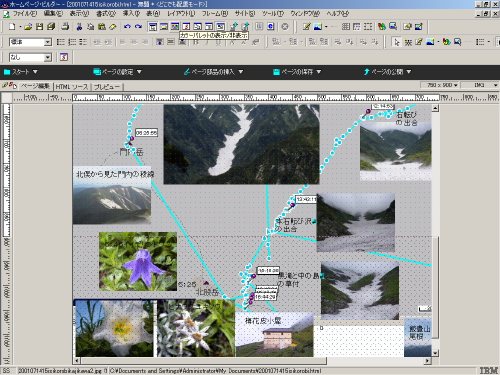Screen dimensions: 500x375
Task: Click the stop loading icon
Action: (285, 27)
